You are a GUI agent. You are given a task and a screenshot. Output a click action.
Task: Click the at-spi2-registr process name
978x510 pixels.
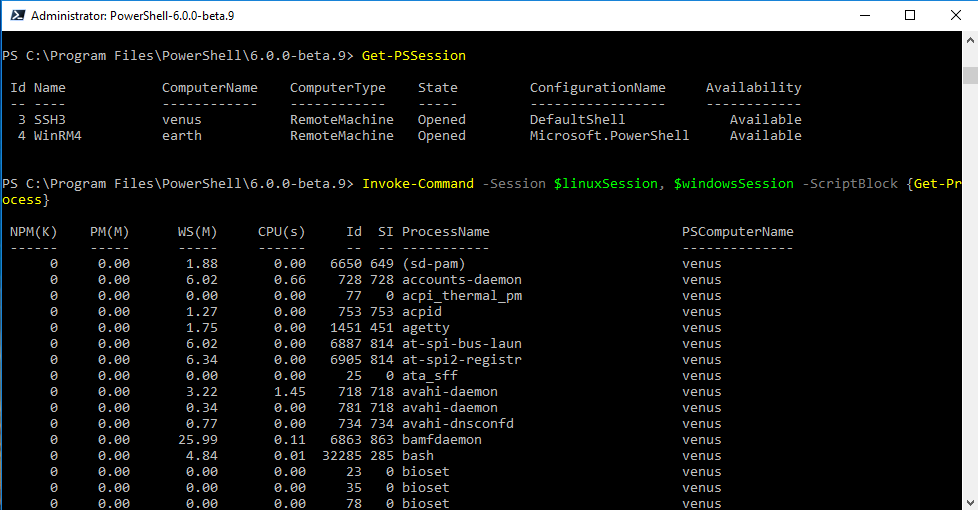(462, 360)
